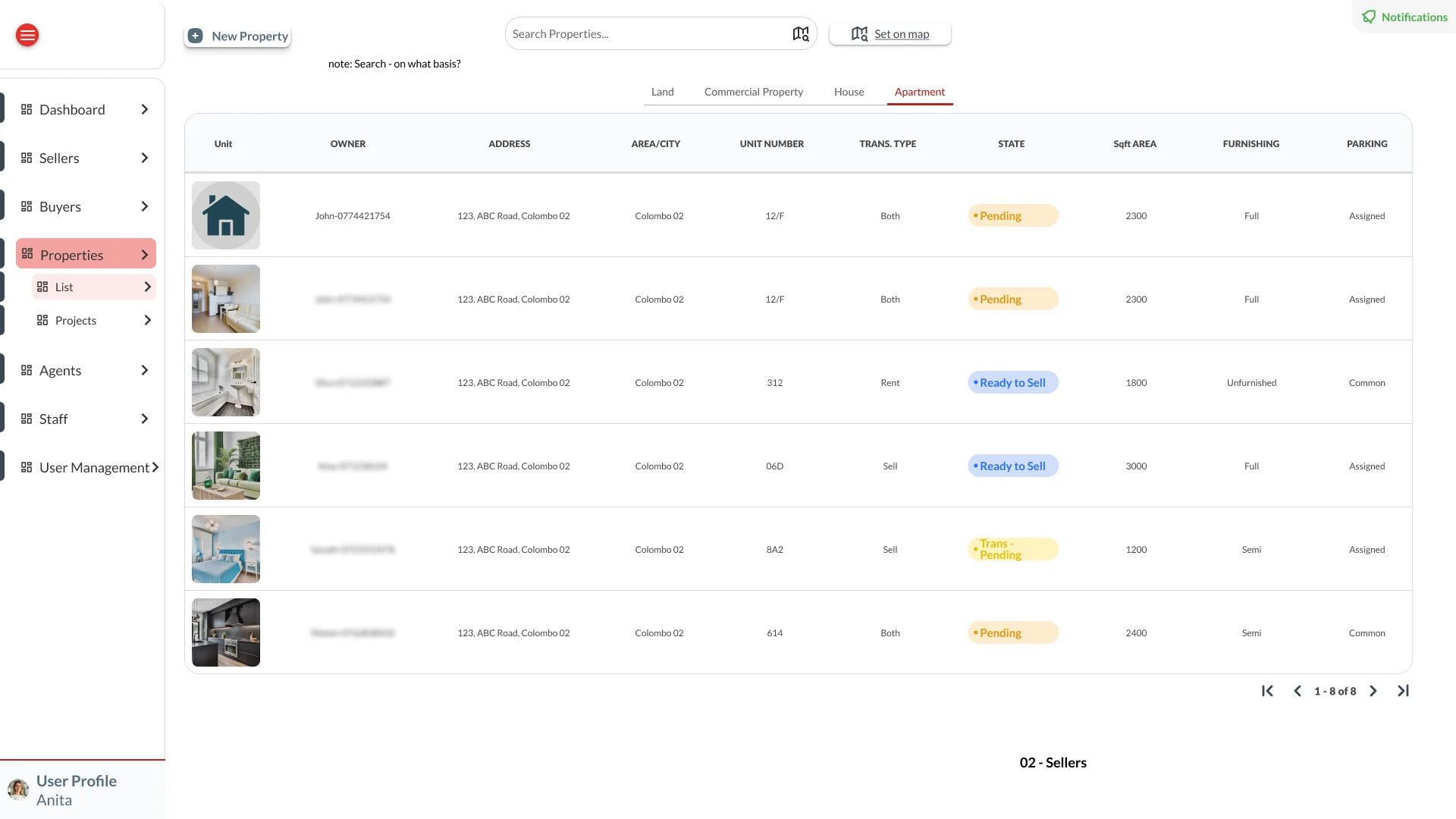Expand the Sellers menu chevron
The width and height of the screenshot is (1456, 819).
[x=145, y=158]
